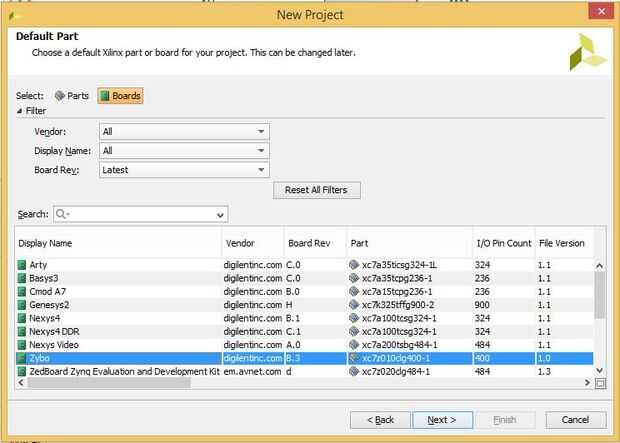Select ZedBoard Zynq Evaluation and Development Kit
Viewport: 620px width, 443px height.
124,372
